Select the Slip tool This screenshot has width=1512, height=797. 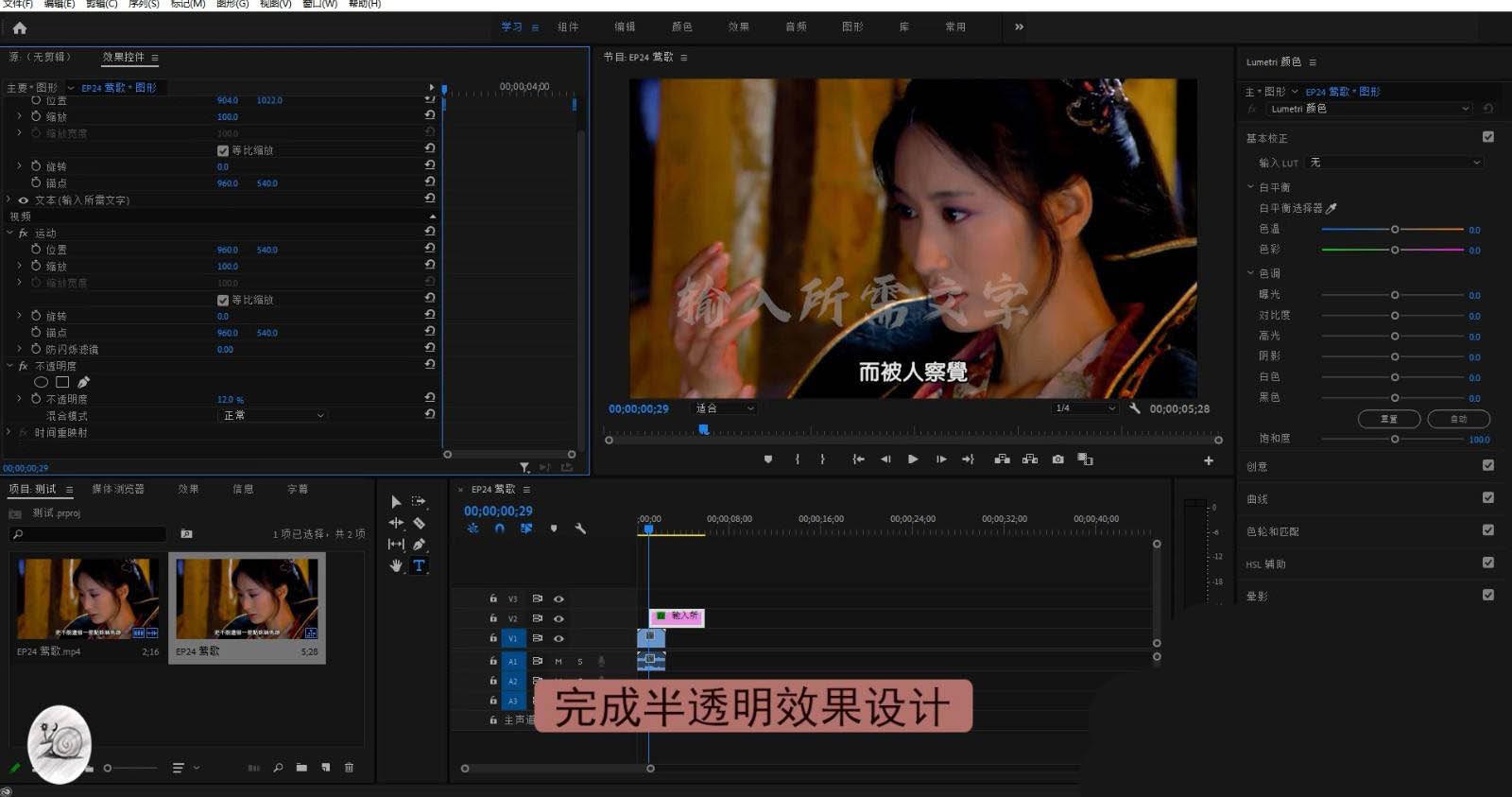(x=396, y=545)
